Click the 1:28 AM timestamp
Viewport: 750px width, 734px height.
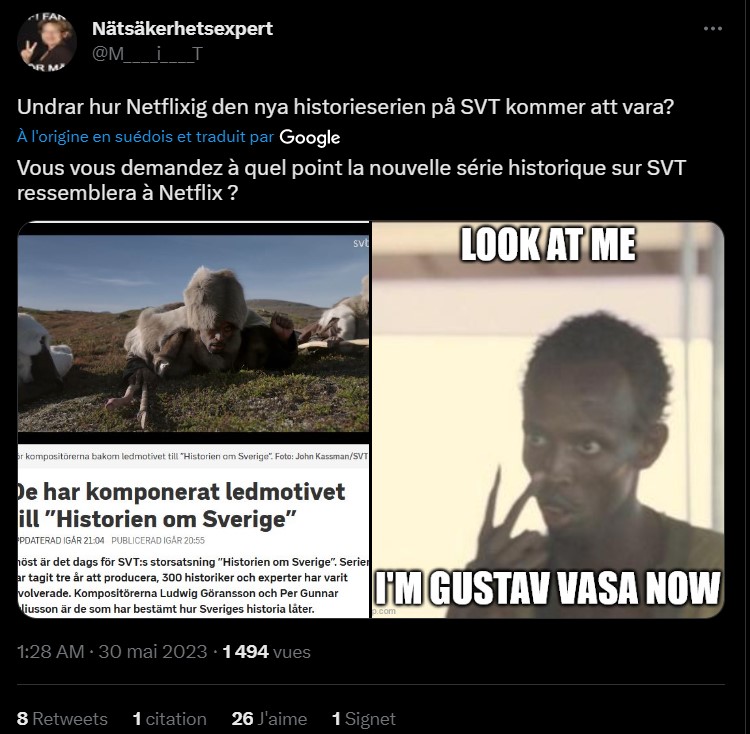(51, 652)
